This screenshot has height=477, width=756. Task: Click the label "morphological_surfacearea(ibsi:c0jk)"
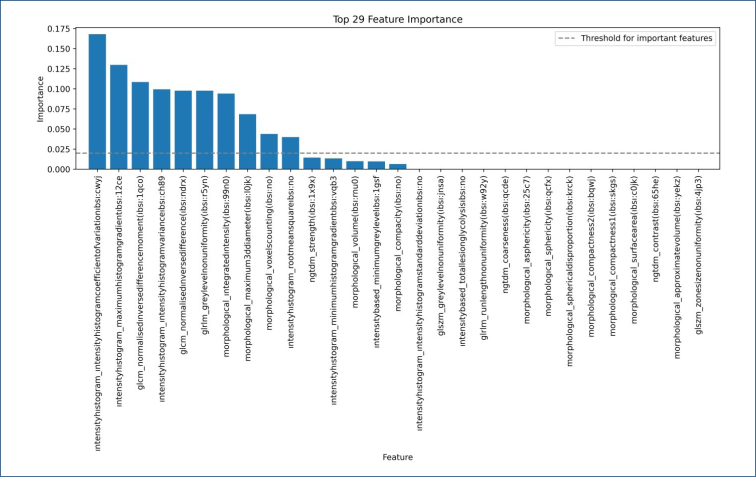point(634,250)
